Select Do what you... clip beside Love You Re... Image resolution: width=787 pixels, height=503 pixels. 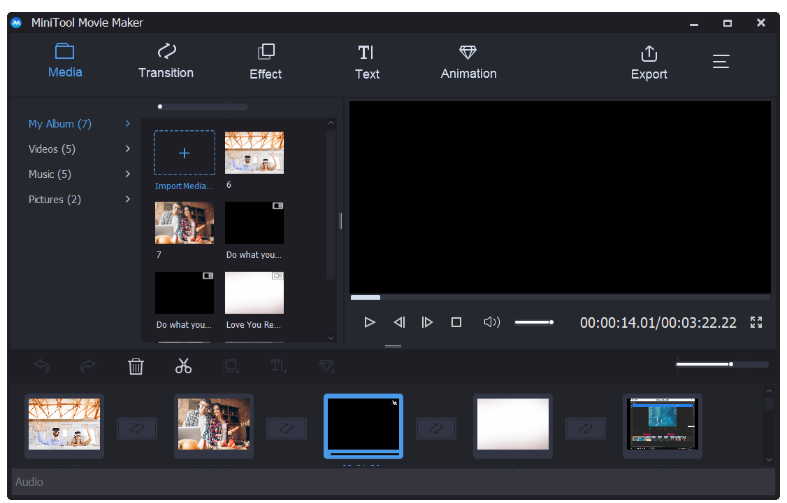tap(184, 293)
